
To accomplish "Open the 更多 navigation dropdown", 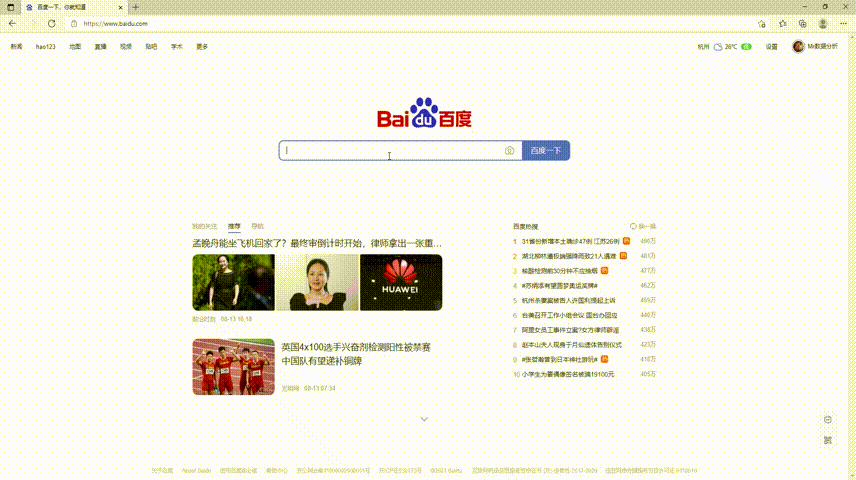I will tap(202, 47).
